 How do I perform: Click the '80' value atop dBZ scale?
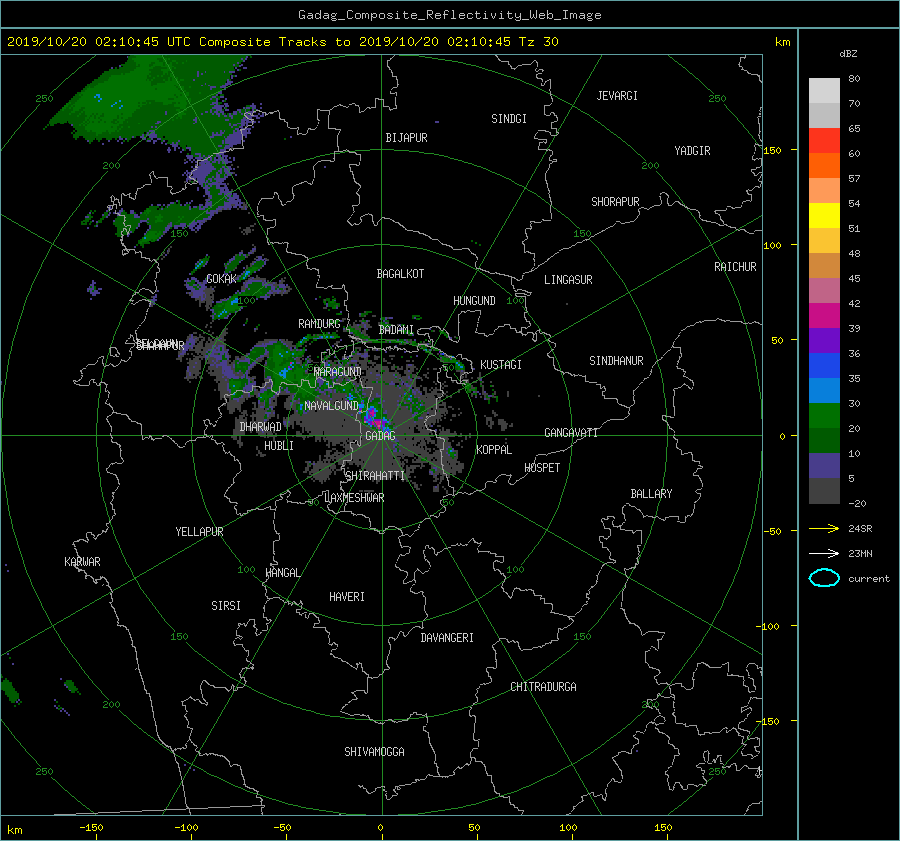tap(854, 79)
